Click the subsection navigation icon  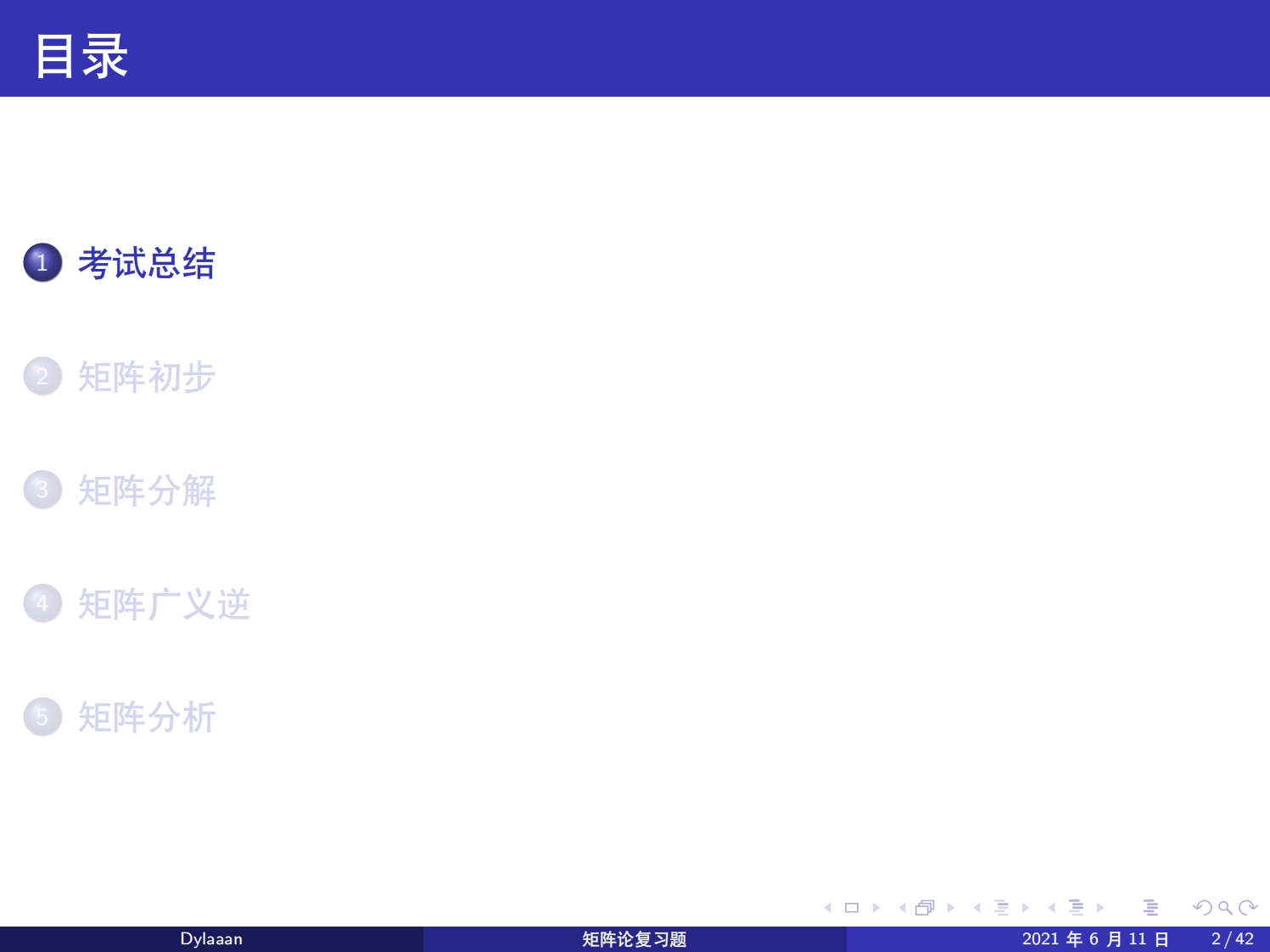(x=1001, y=908)
